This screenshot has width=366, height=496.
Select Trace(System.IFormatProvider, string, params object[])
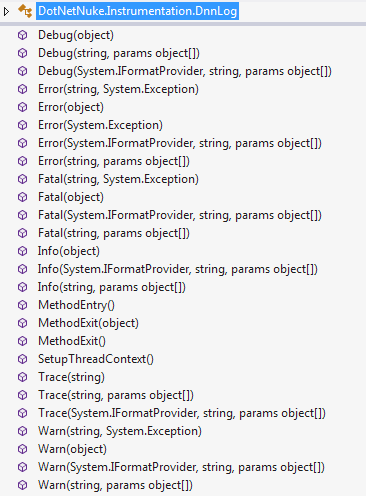click(182, 413)
